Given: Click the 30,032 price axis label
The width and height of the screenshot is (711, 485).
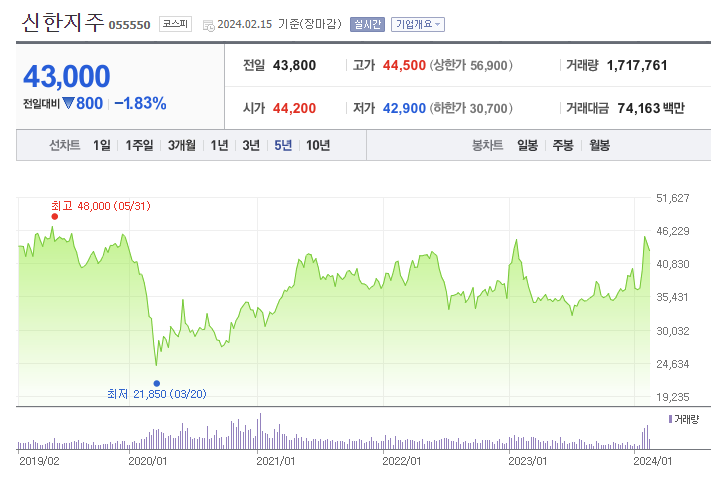Looking at the screenshot, I should point(673,331).
